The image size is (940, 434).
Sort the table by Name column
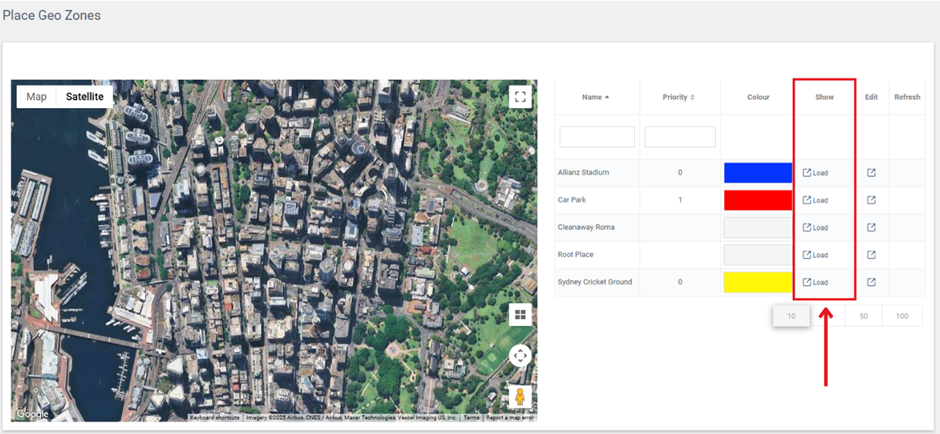pos(595,97)
